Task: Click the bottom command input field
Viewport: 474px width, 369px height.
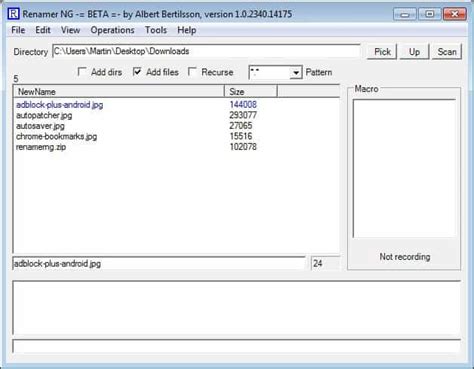Action: (237, 346)
